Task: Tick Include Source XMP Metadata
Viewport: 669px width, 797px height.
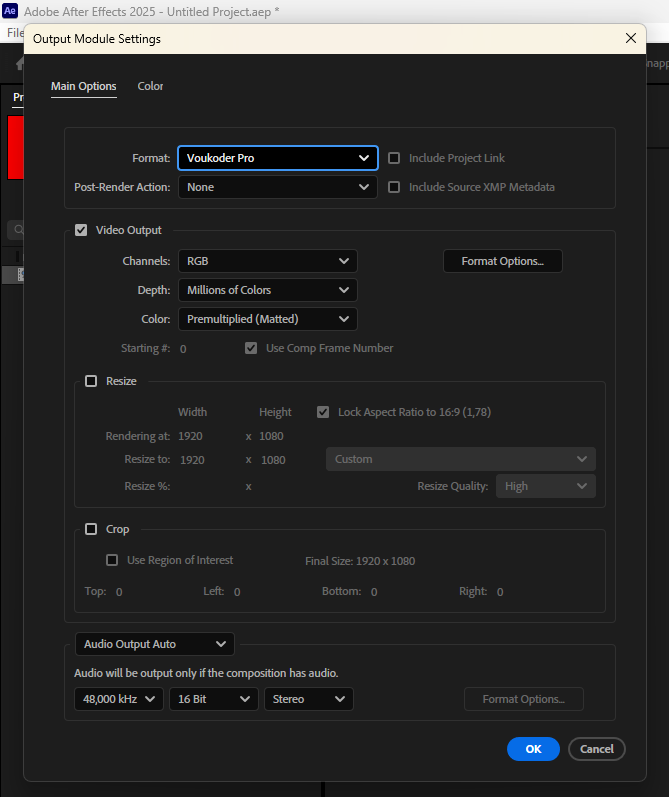Action: point(394,187)
